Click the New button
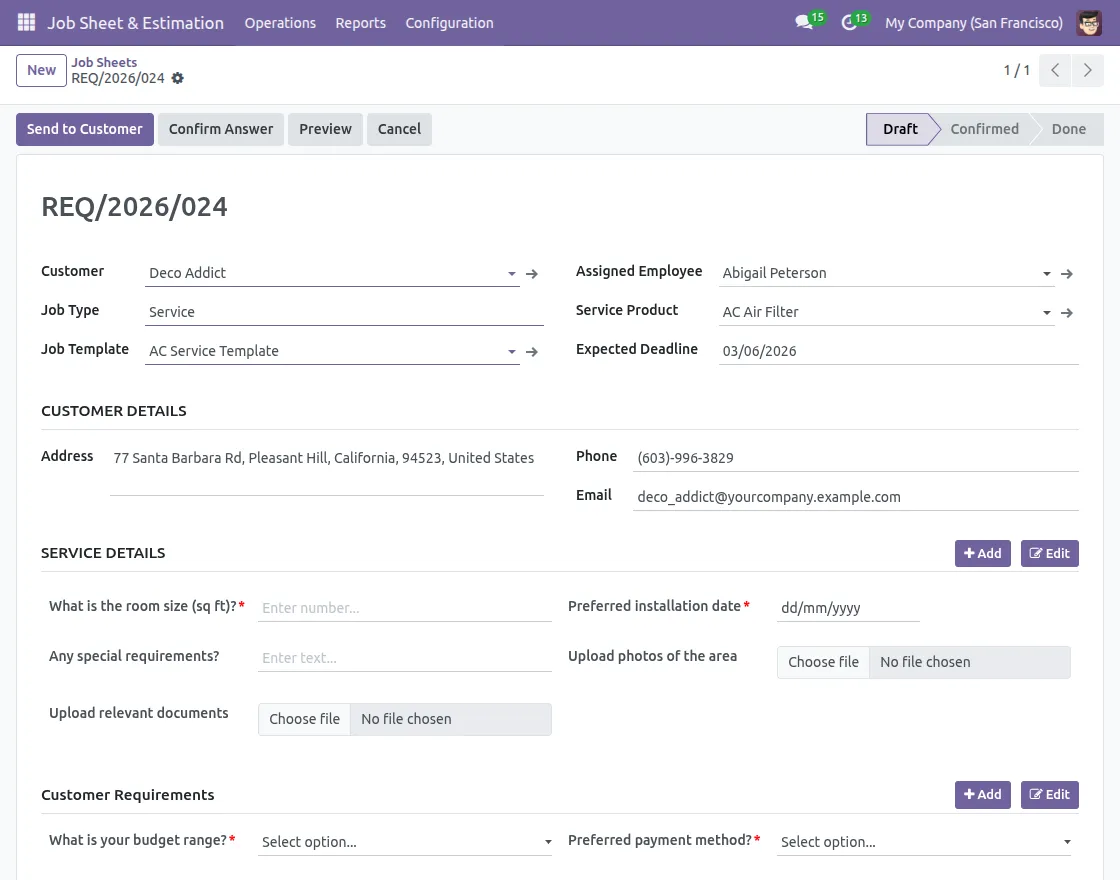This screenshot has width=1120, height=880. click(40, 70)
